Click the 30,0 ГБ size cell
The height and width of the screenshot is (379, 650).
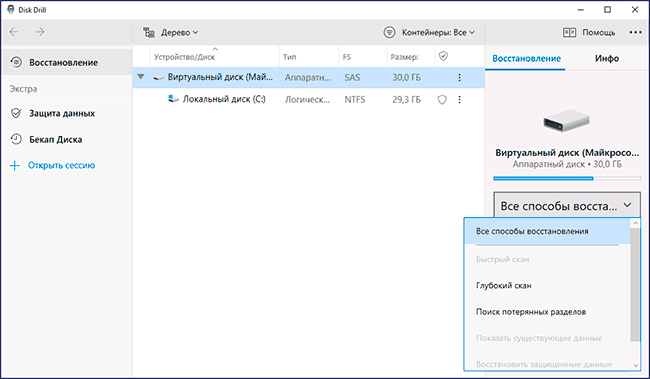point(407,78)
